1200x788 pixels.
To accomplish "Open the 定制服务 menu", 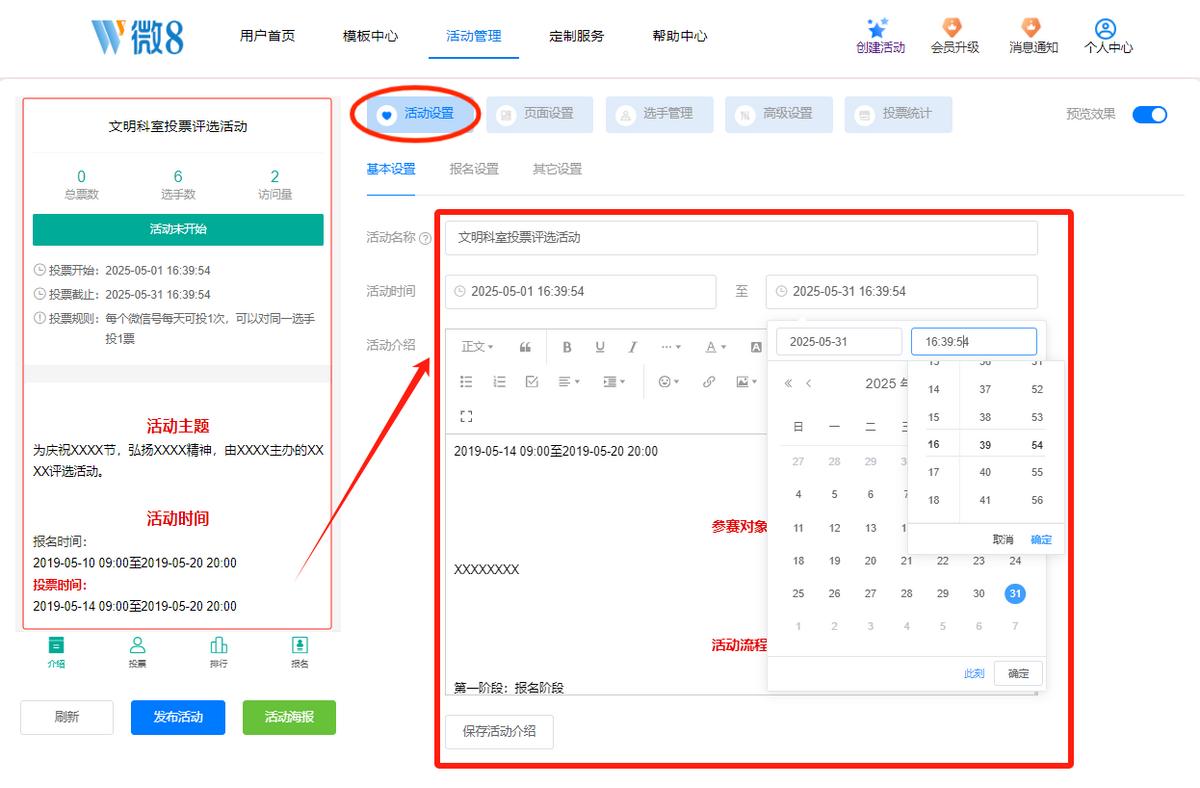I will point(577,36).
